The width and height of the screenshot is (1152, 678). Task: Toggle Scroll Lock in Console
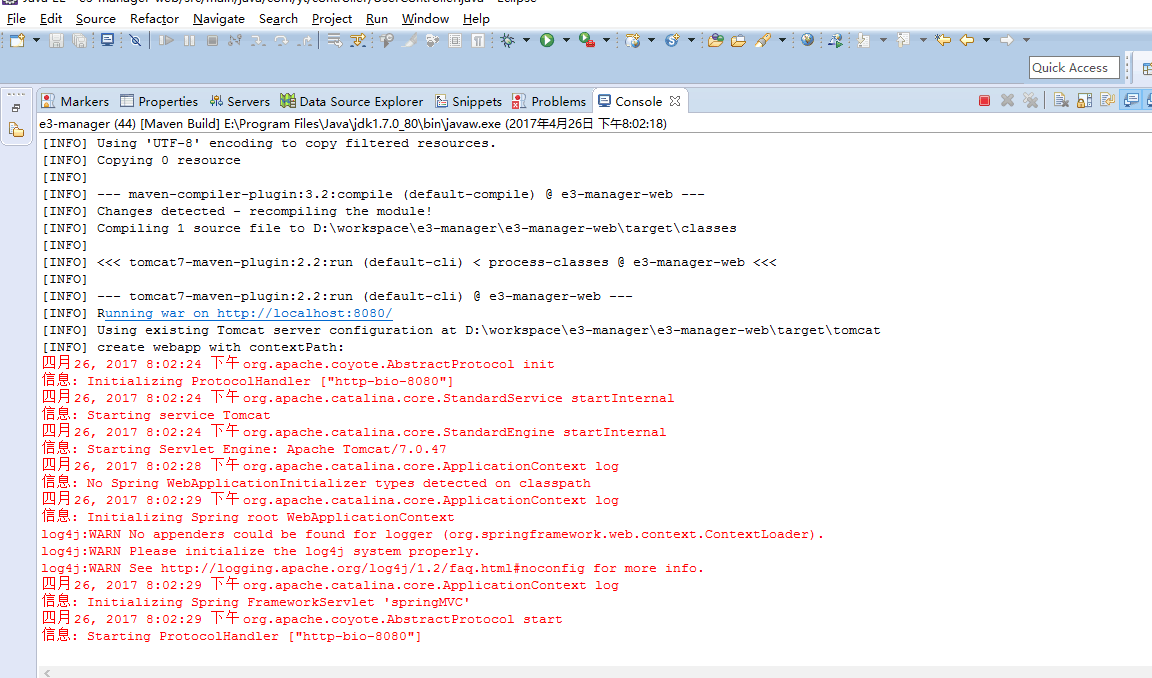click(x=1084, y=101)
